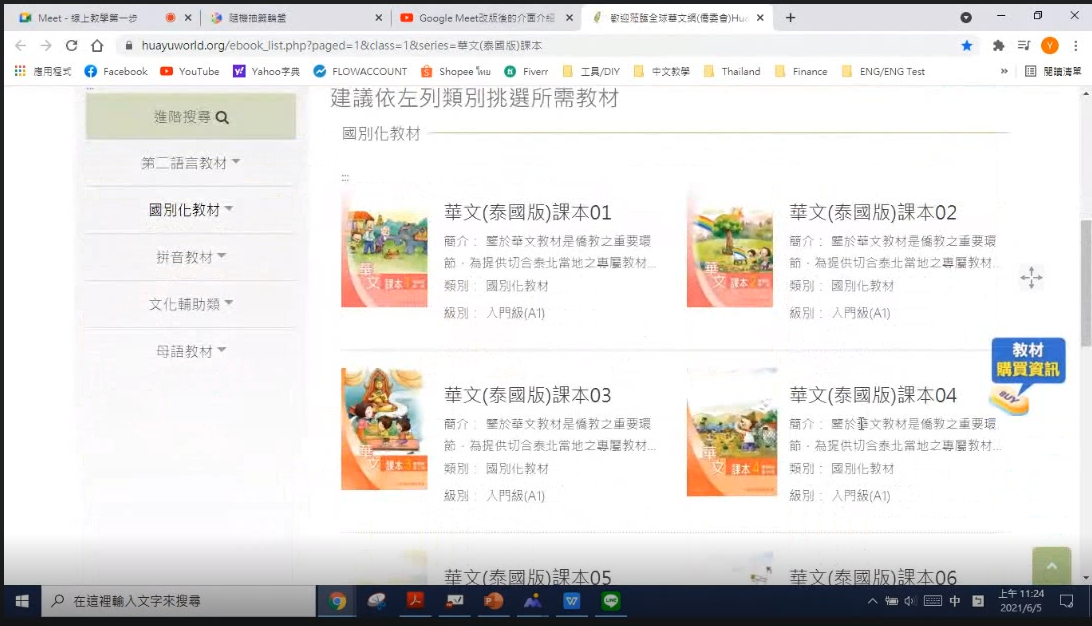Open the 中文教學 bookmark folder
Image resolution: width=1092 pixels, height=626 pixels.
tap(662, 71)
